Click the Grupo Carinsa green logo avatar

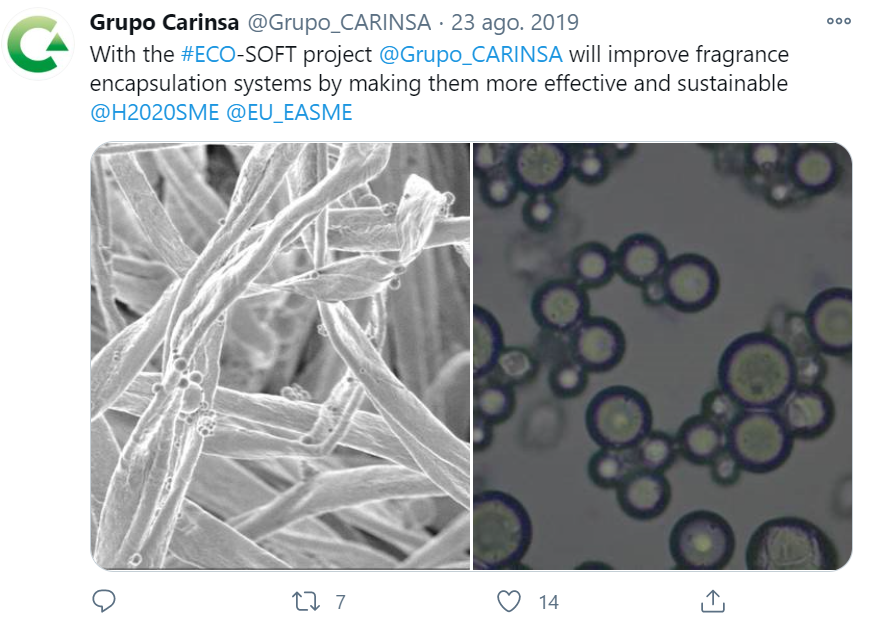pyautogui.click(x=38, y=44)
